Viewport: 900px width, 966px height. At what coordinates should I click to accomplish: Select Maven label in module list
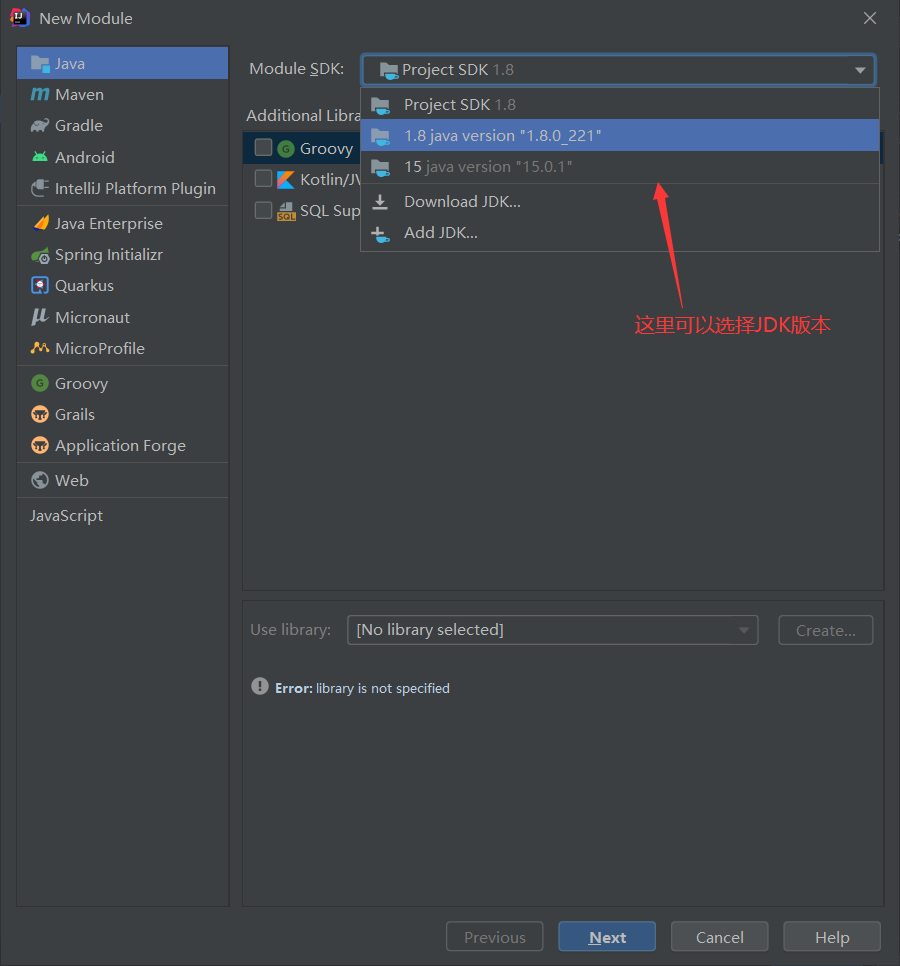79,94
